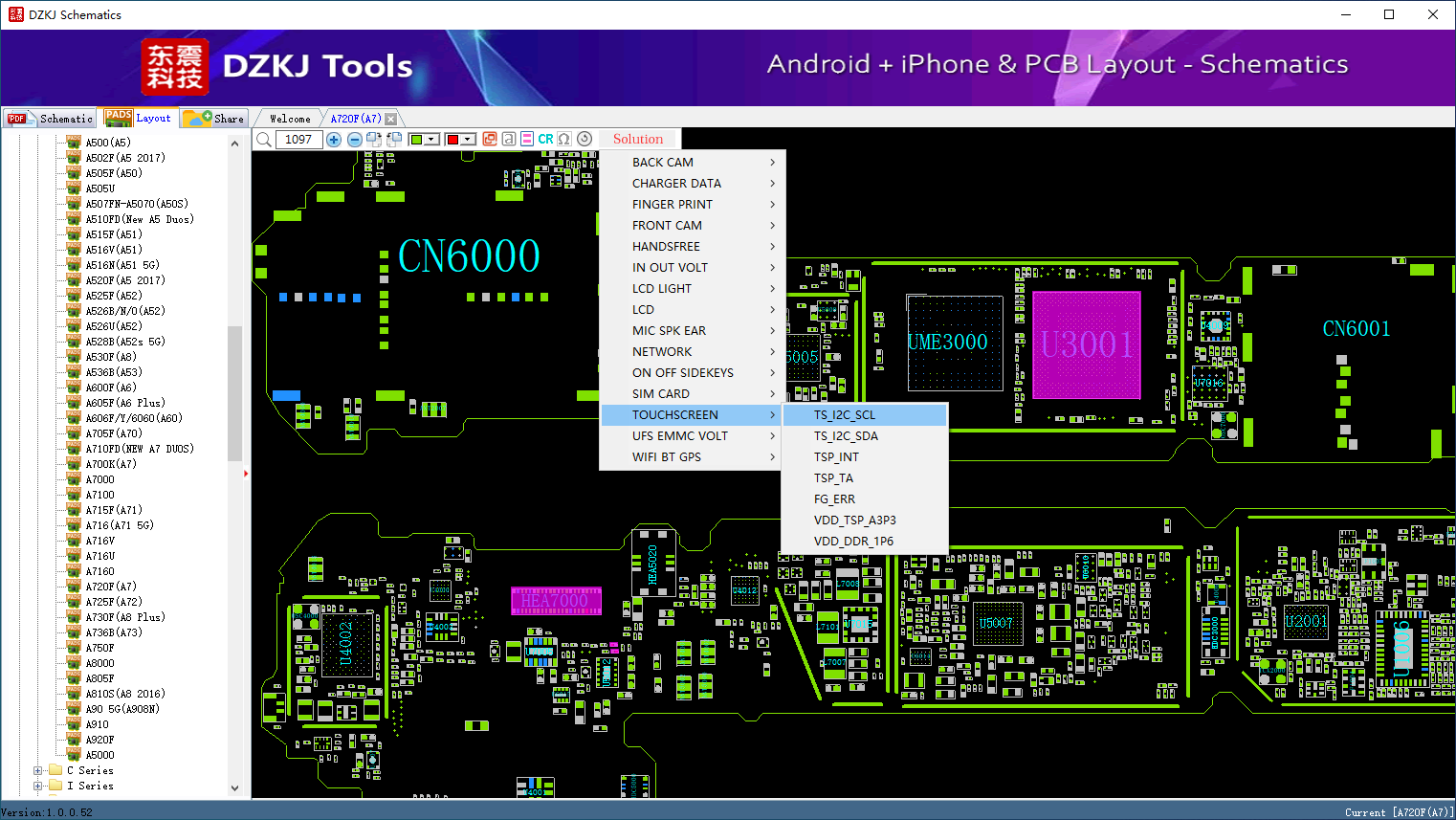Click the cyan CR toolbar icon
The height and width of the screenshot is (820, 1456).
click(545, 139)
